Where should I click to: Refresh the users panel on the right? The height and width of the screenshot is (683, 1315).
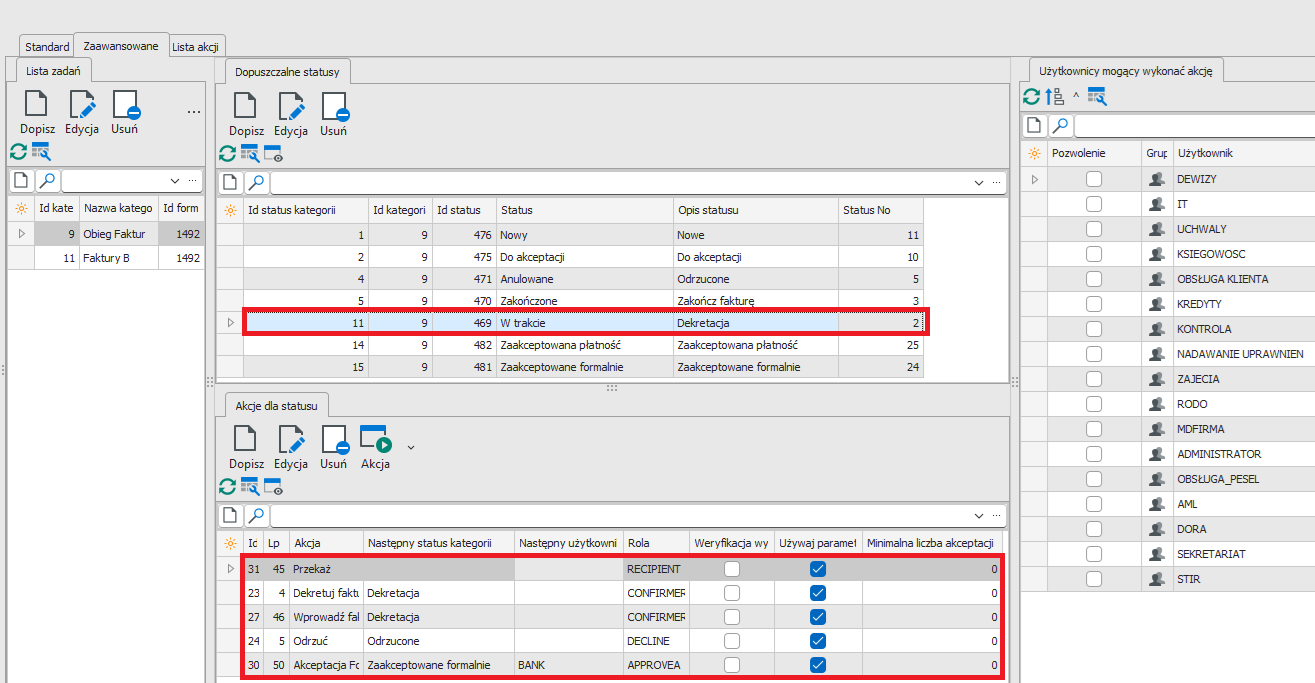click(1031, 96)
